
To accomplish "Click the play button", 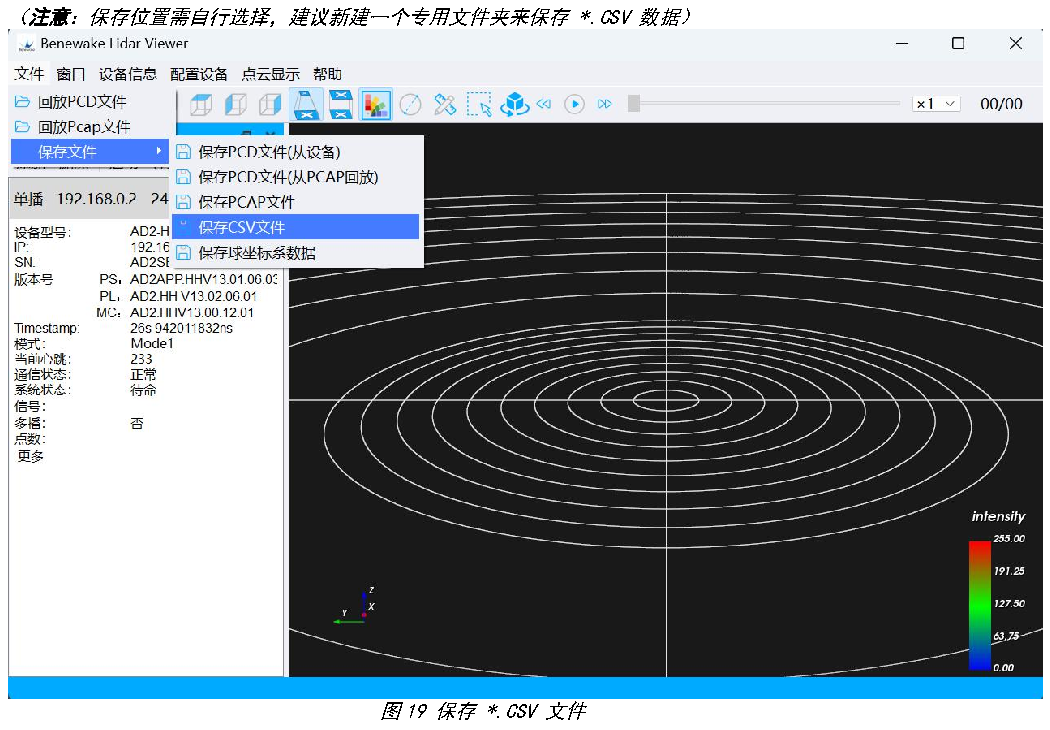I will tap(574, 104).
